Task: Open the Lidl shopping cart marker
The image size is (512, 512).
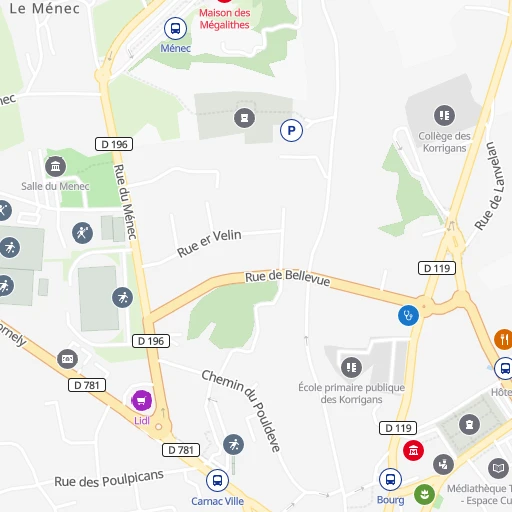Action: [x=142, y=400]
